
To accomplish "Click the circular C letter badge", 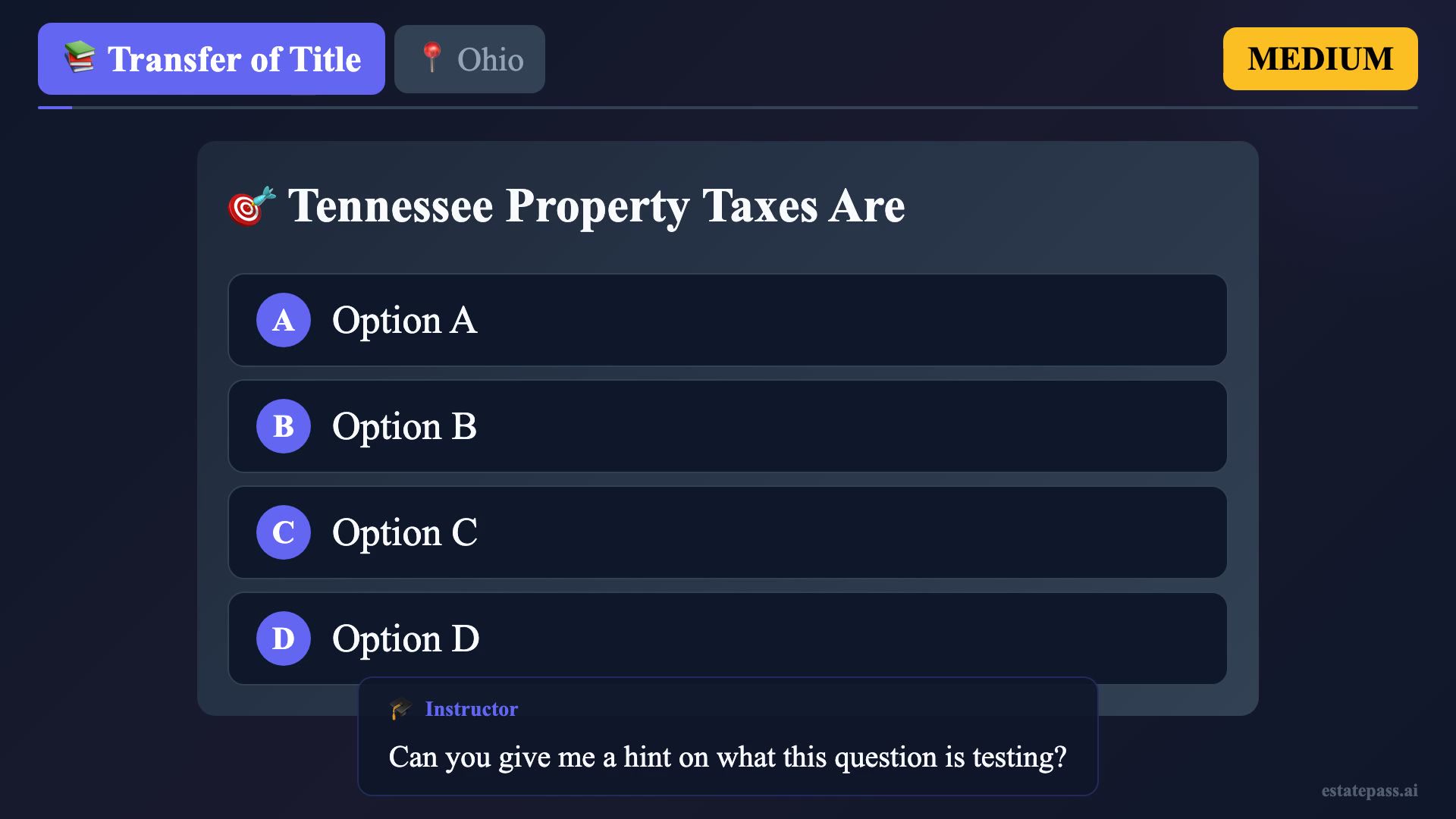I will tap(283, 532).
